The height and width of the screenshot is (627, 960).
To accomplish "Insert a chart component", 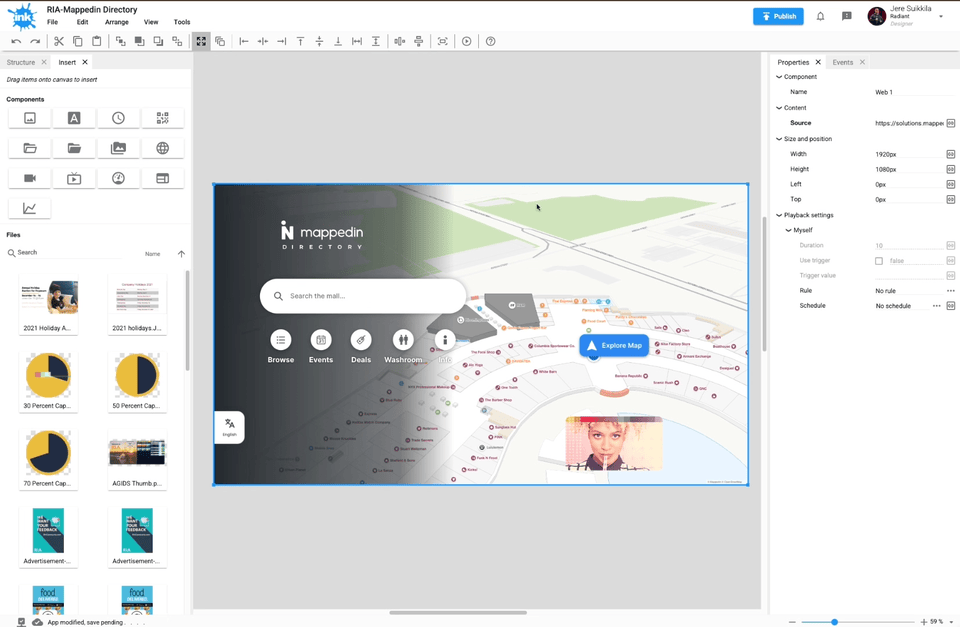I will [30, 209].
